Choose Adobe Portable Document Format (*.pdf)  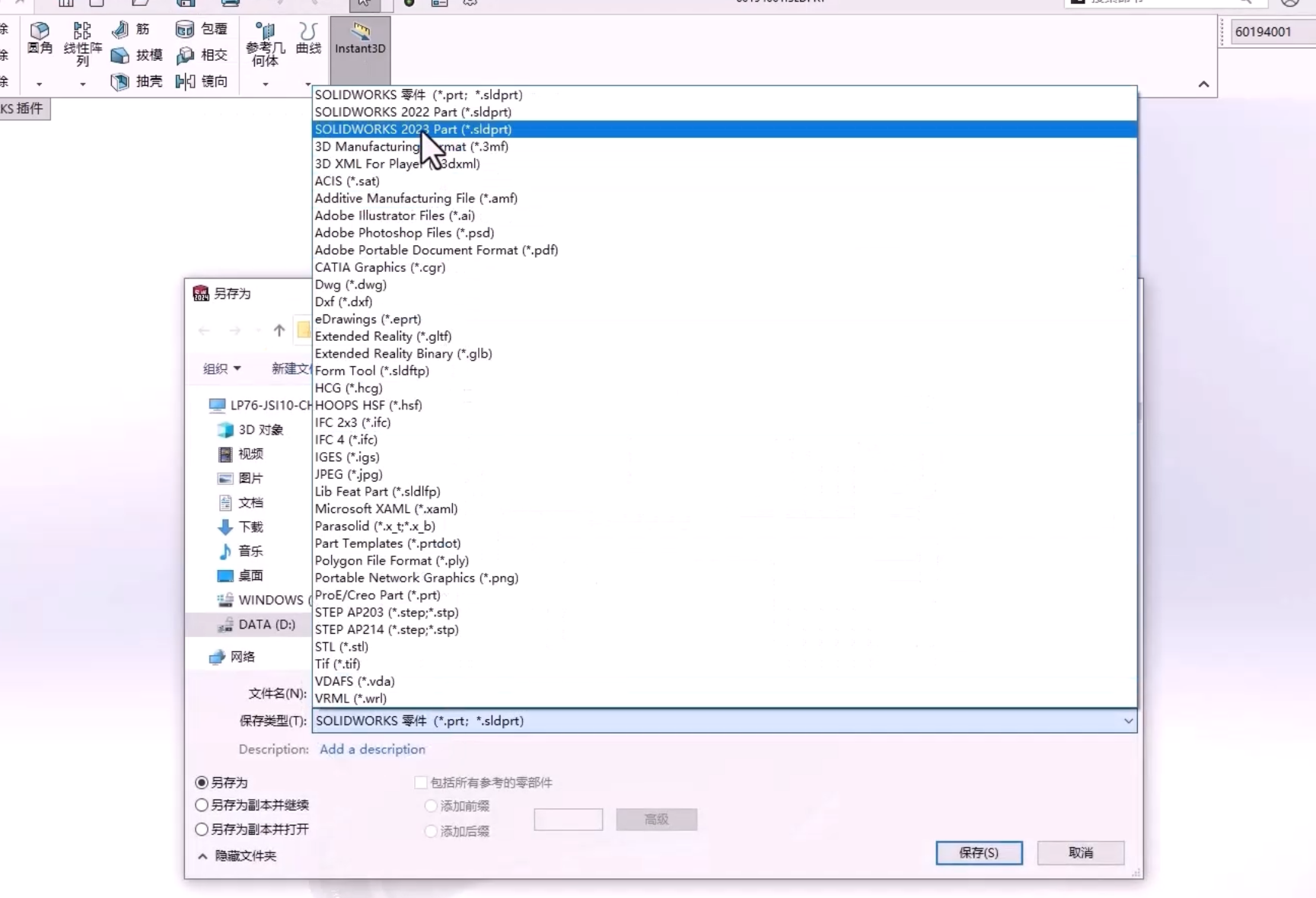tap(725, 250)
